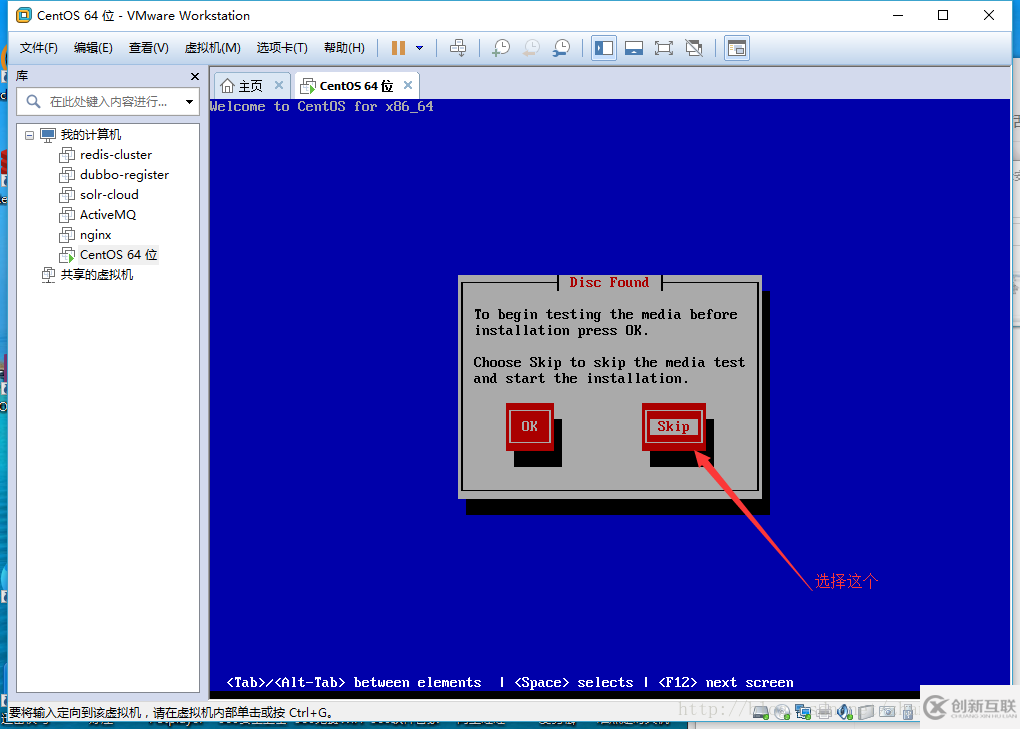Select the nginx virtual machine

pos(95,235)
